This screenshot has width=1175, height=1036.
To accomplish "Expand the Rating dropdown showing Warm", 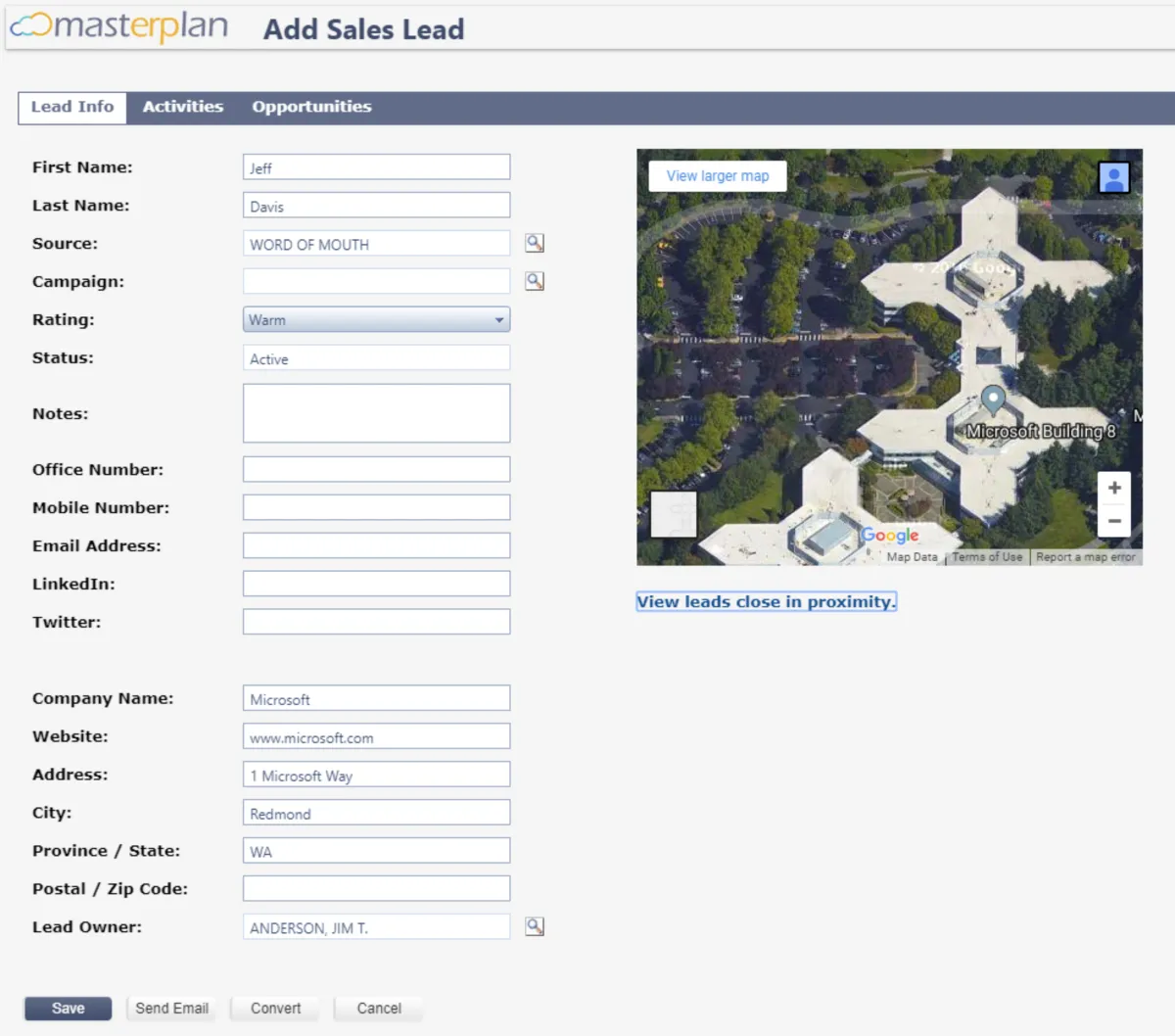I will (376, 319).
